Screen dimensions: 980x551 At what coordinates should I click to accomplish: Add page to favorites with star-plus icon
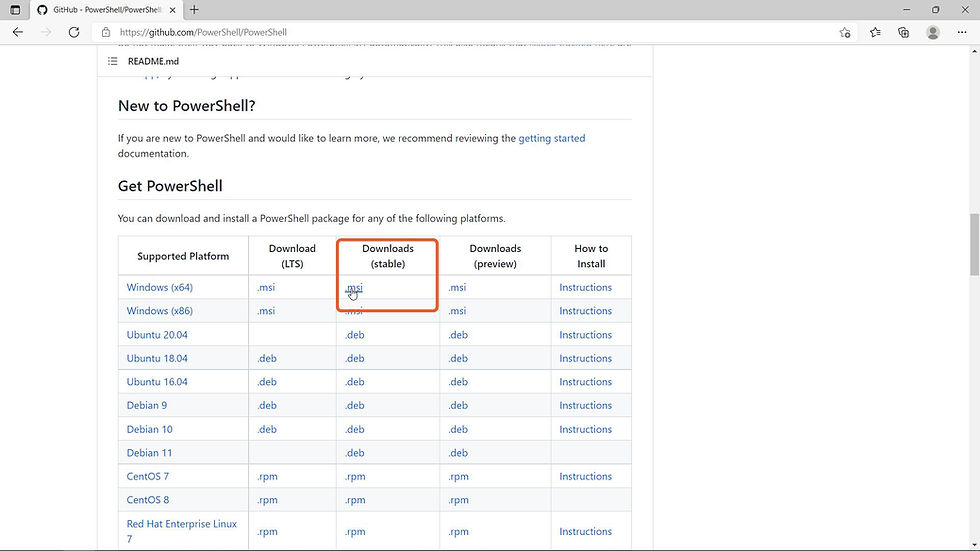[845, 32]
